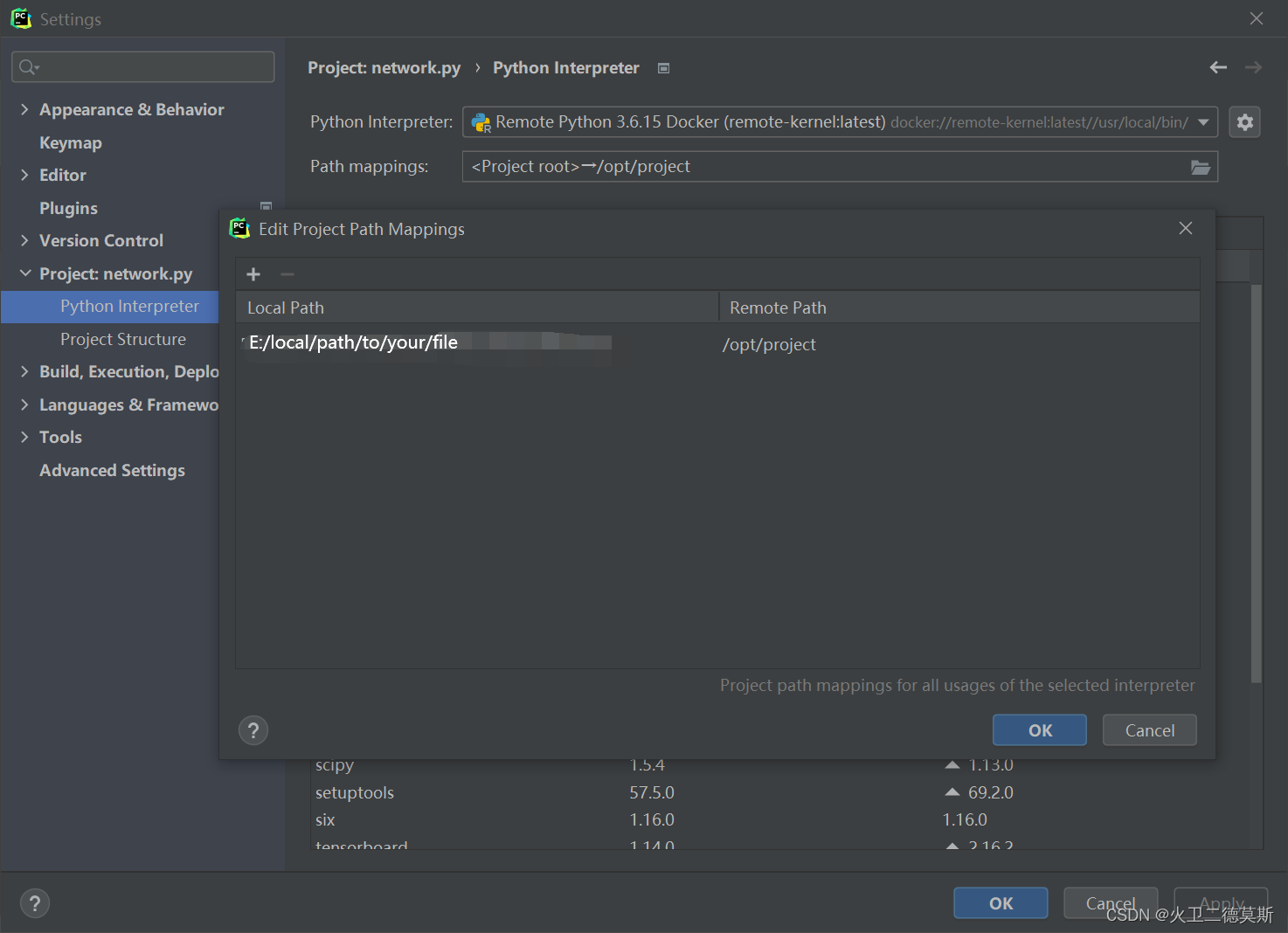Screen dimensions: 1288x933
Task: Click the window icon beside the Python Interpreter breadcrumb
Action: click(x=663, y=67)
